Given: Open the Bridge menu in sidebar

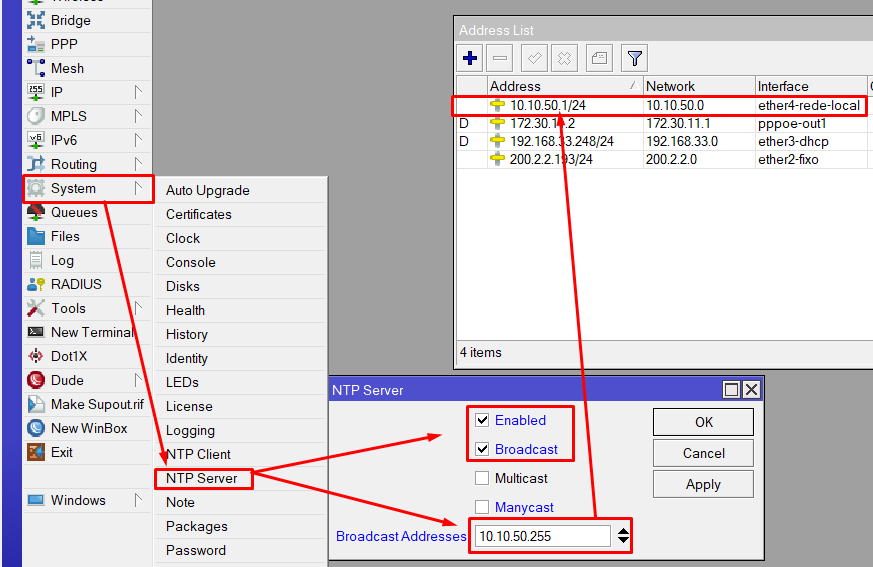Looking at the screenshot, I should coord(71,21).
